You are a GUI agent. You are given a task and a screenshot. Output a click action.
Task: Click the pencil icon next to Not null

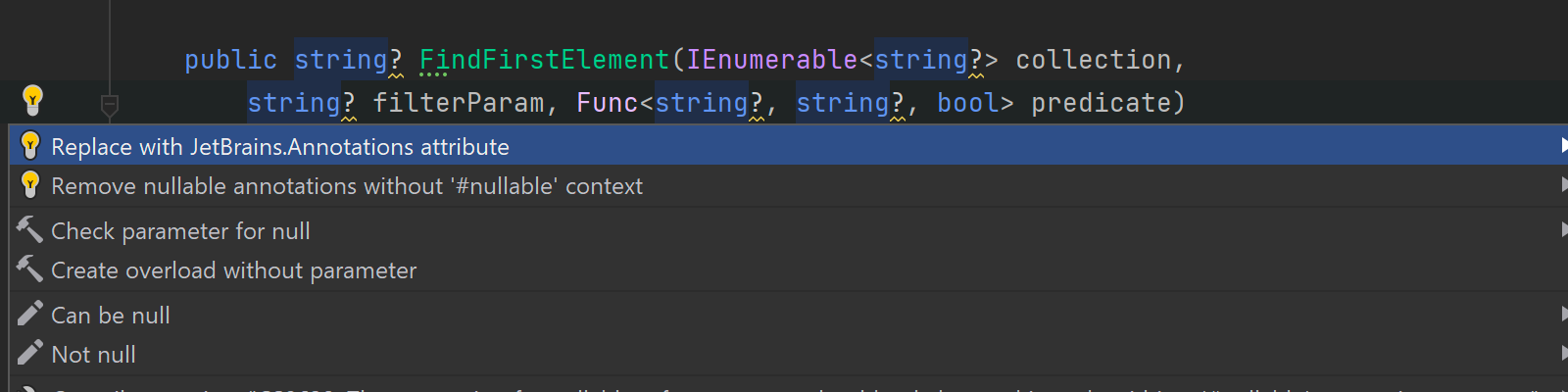[x=29, y=353]
